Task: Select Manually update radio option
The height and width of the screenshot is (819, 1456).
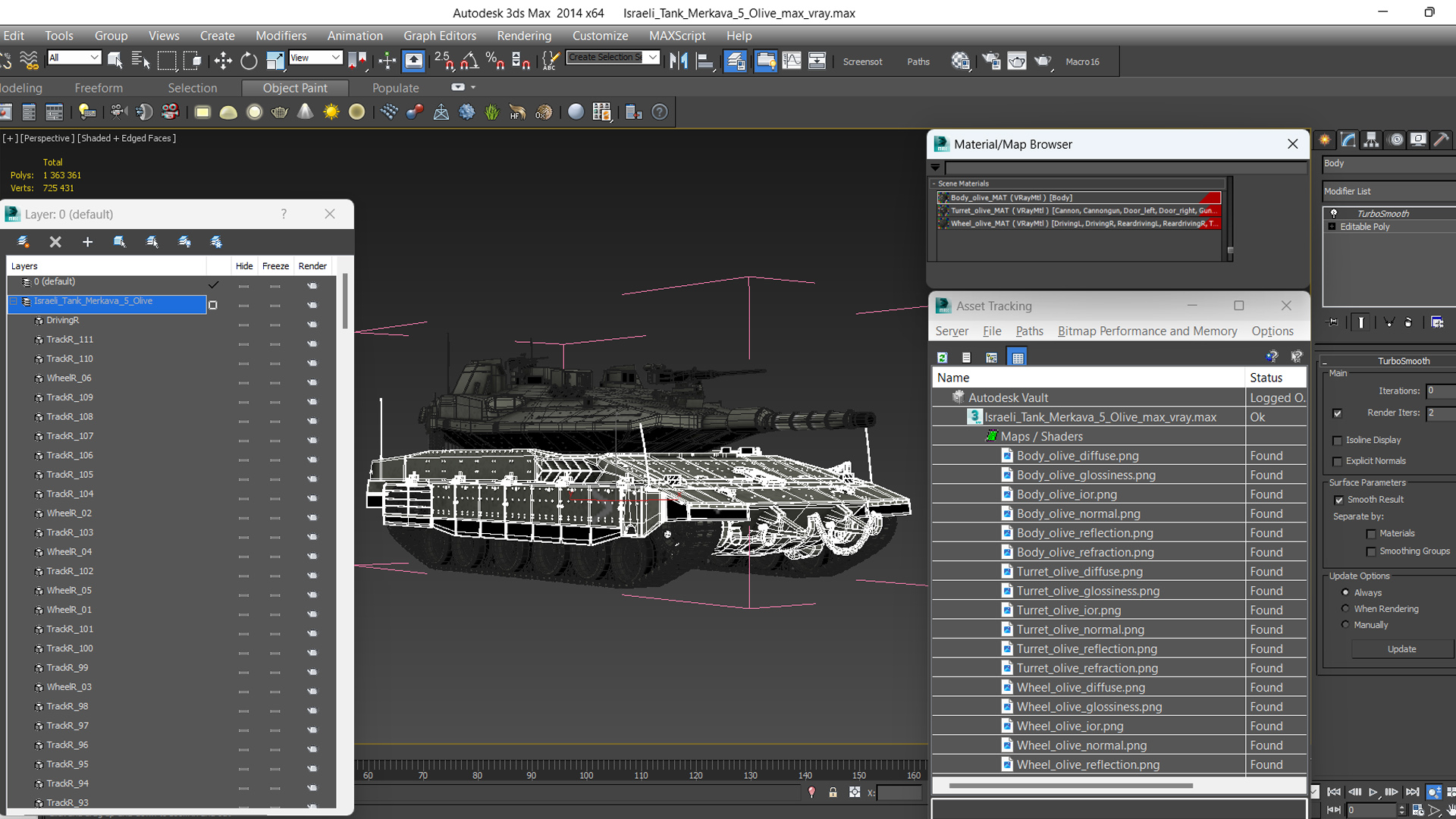Action: click(1346, 625)
